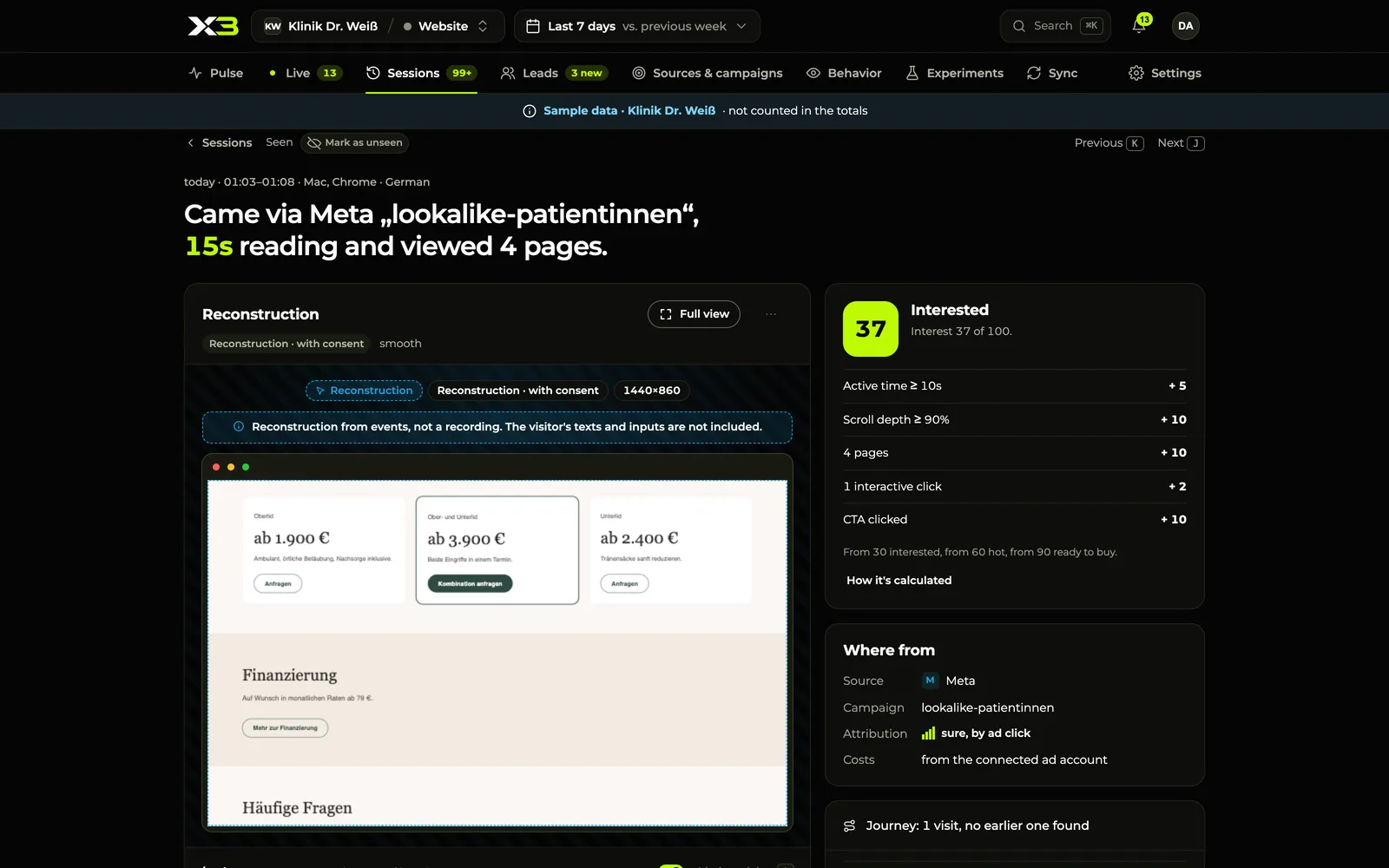Select the blue Reconstruction mode pill
The image size is (1389, 868).
click(364, 391)
